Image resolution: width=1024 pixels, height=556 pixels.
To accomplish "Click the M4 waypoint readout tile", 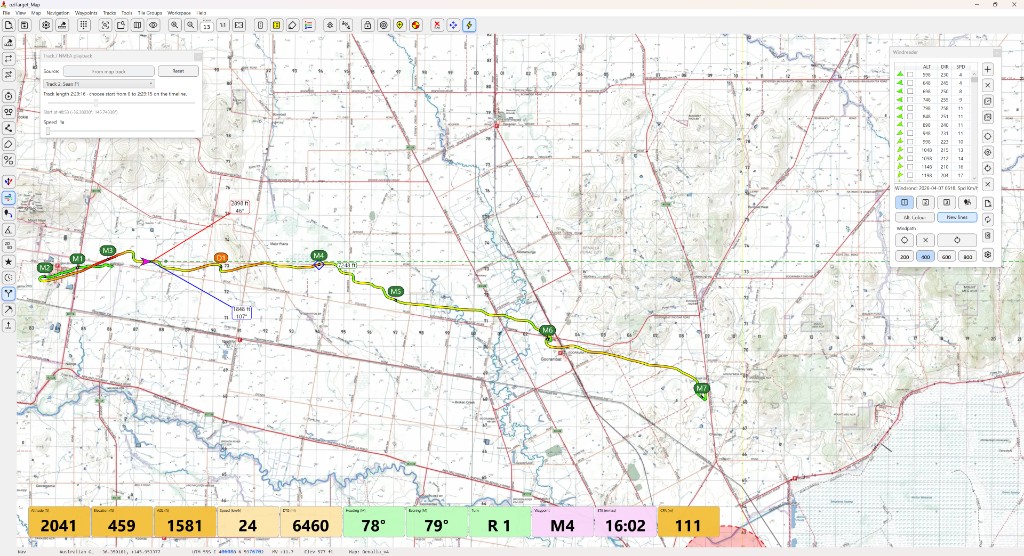I will [562, 522].
